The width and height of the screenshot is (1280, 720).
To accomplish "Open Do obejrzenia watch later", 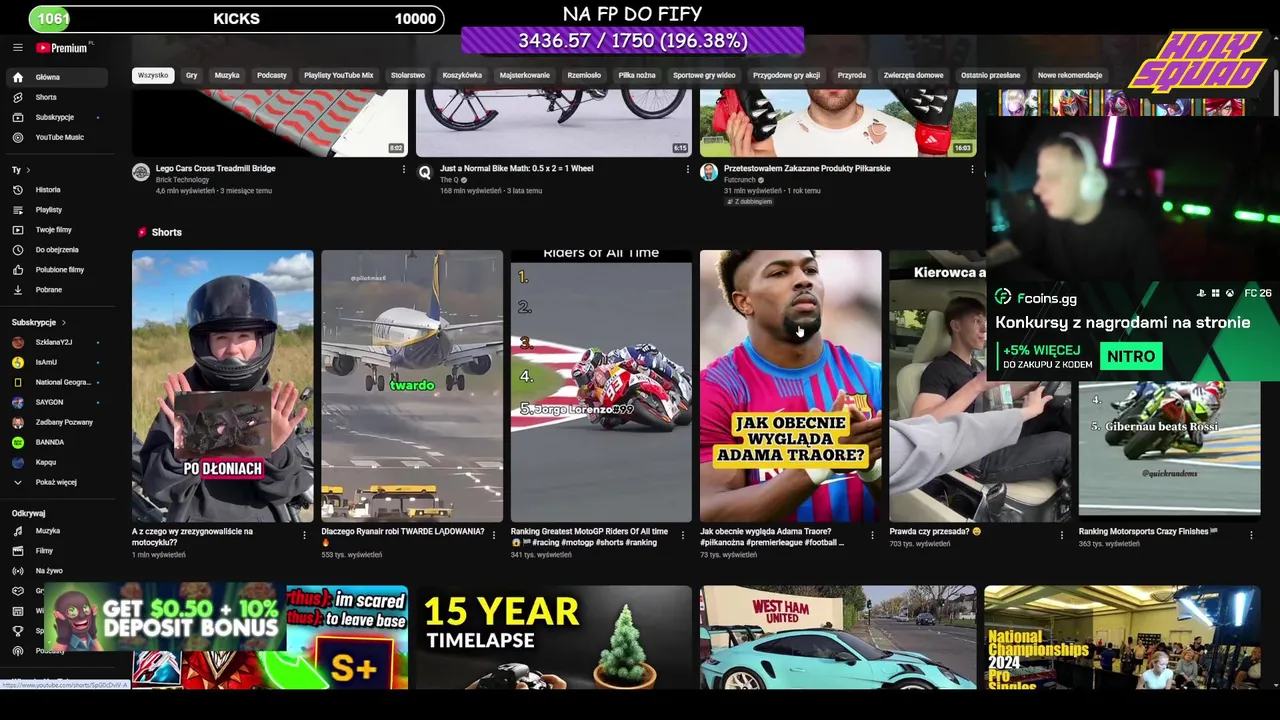I will (58, 250).
